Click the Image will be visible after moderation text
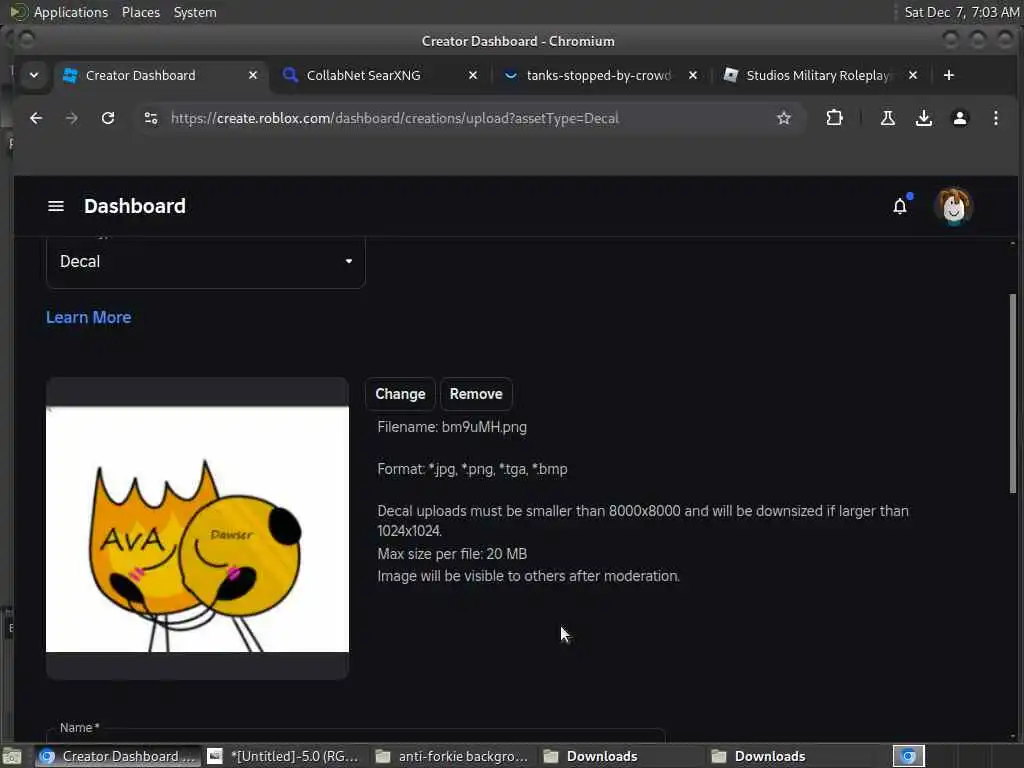This screenshot has height=768, width=1024. [x=528, y=576]
